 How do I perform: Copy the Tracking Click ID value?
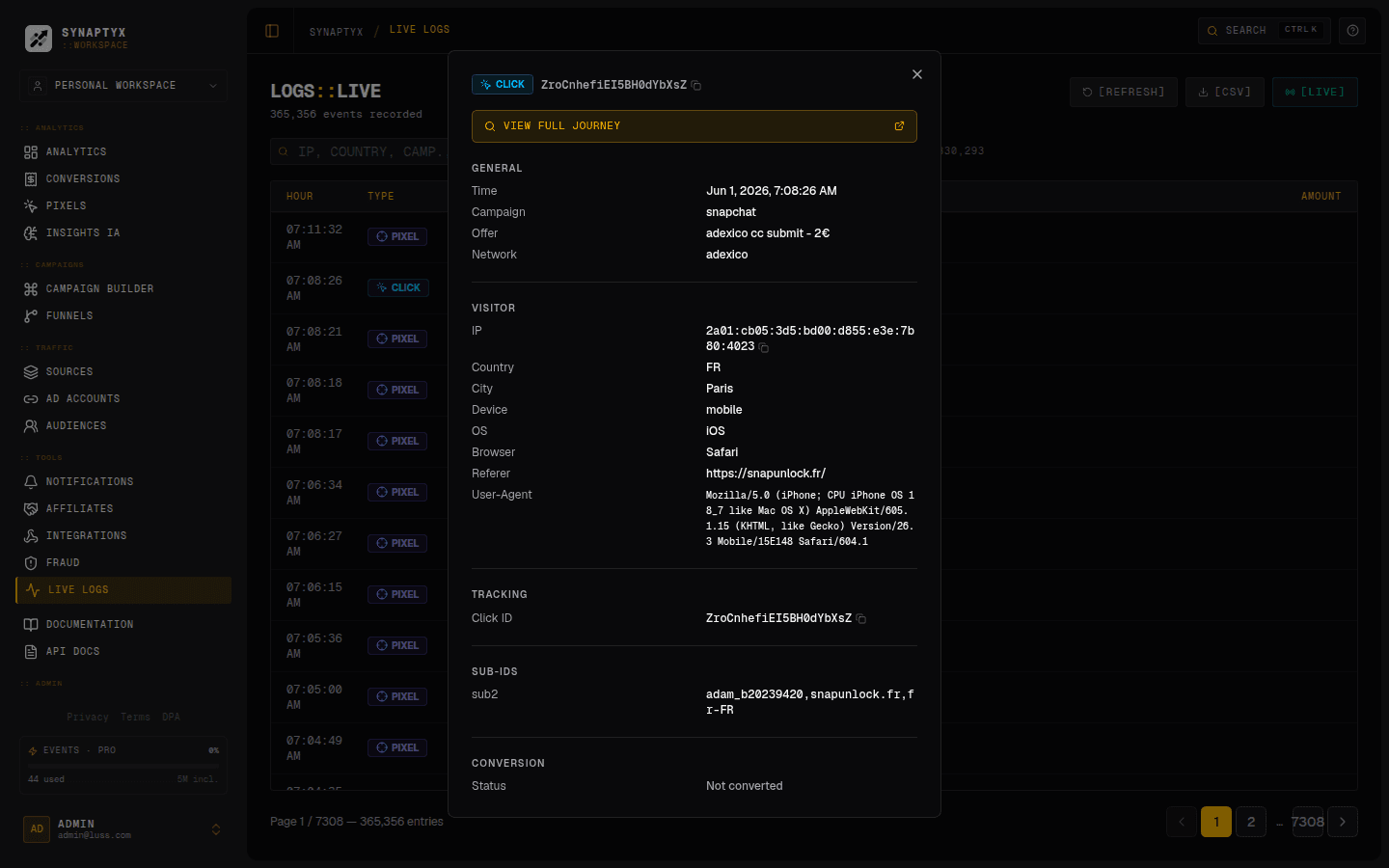click(x=861, y=619)
